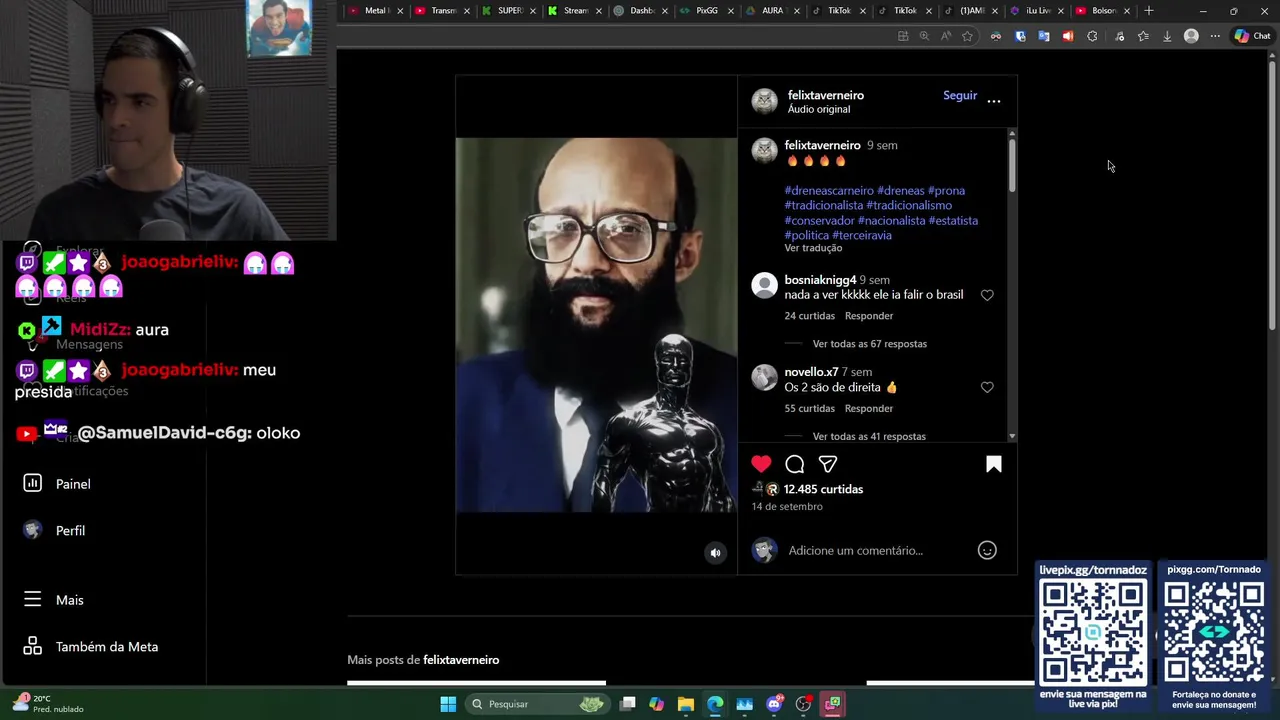The height and width of the screenshot is (720, 1280).
Task: Open Edge profile avatar icon
Action: (x=1191, y=36)
